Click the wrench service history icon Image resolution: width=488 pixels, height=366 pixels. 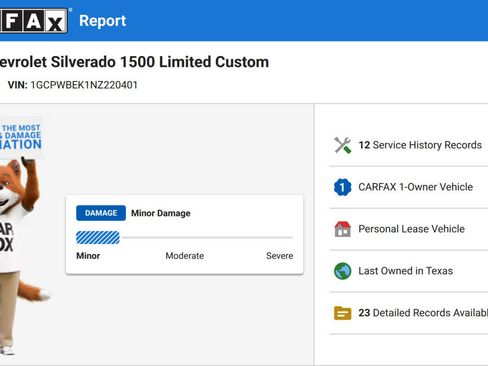(x=343, y=145)
